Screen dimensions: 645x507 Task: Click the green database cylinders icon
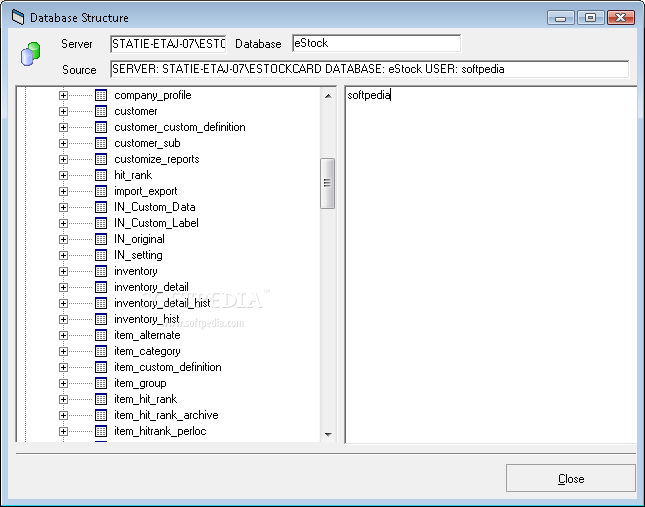pyautogui.click(x=30, y=54)
